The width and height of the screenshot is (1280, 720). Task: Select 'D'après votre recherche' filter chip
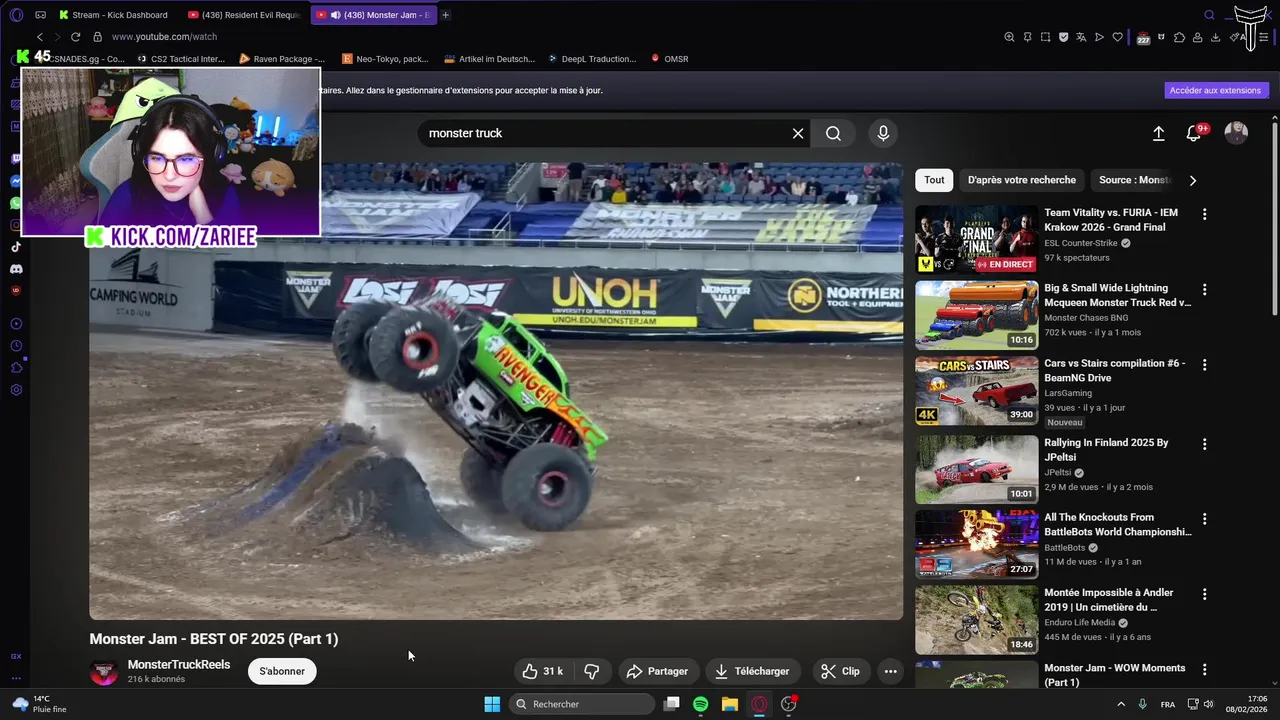point(1021,180)
